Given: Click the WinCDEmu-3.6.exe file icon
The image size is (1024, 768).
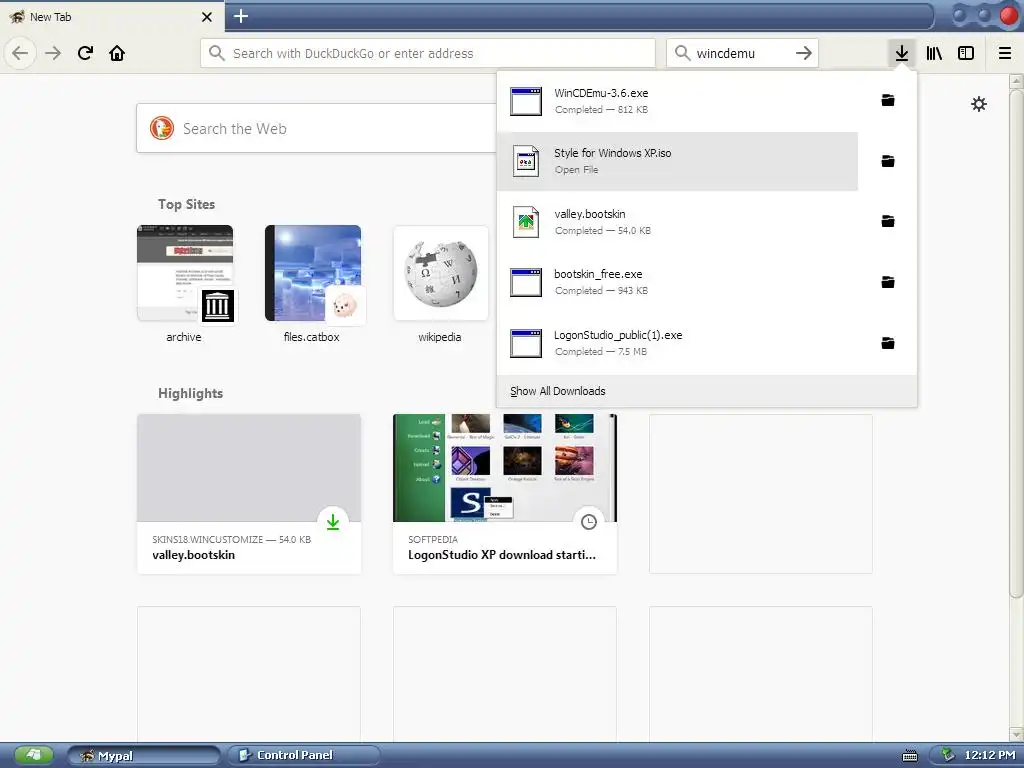Looking at the screenshot, I should tap(526, 101).
